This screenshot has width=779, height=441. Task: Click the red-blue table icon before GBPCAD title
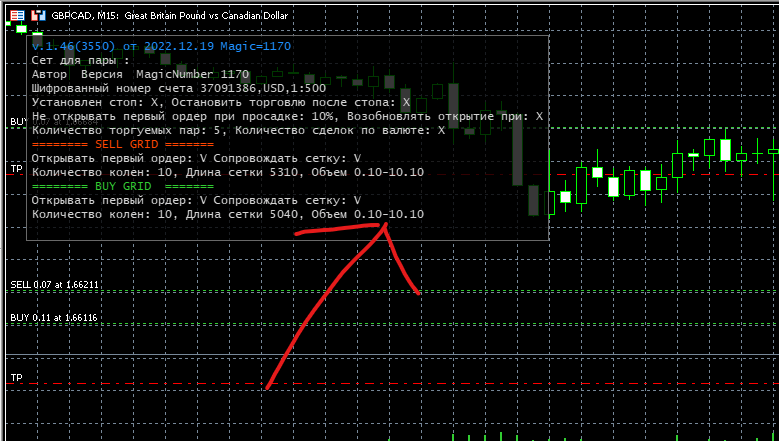point(17,16)
